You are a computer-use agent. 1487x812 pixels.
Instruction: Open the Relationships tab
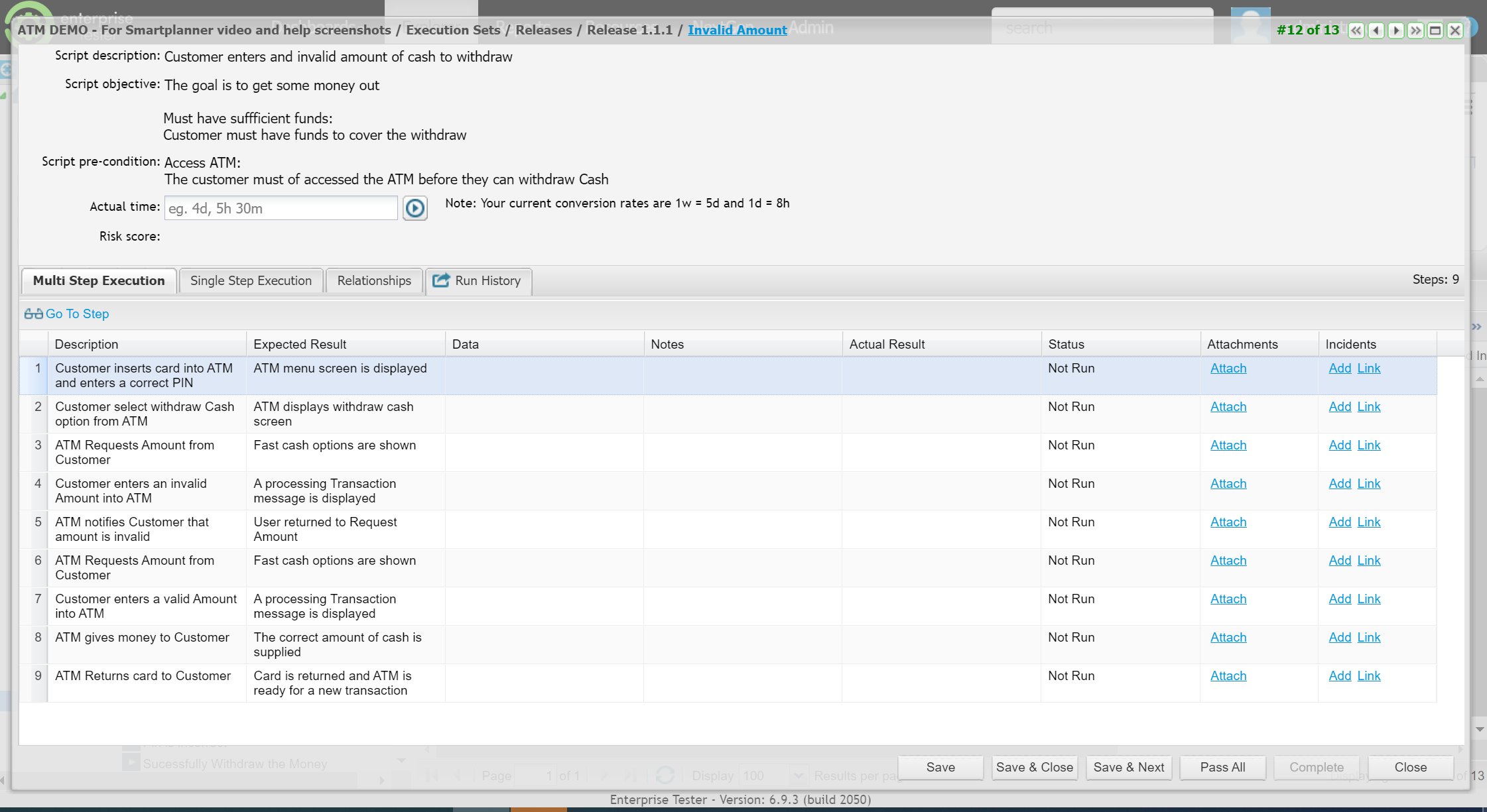click(374, 280)
